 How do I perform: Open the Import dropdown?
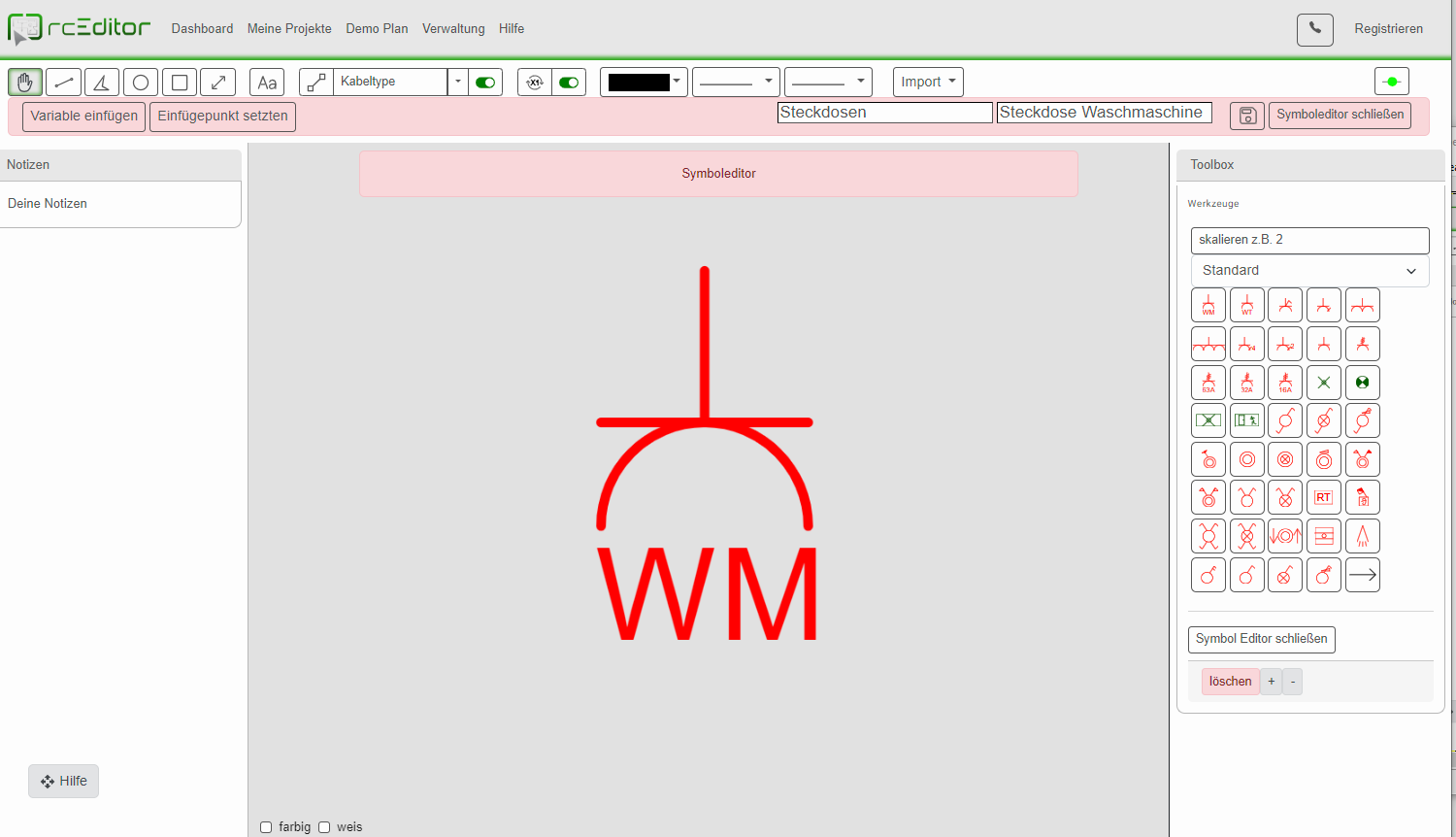point(927,82)
